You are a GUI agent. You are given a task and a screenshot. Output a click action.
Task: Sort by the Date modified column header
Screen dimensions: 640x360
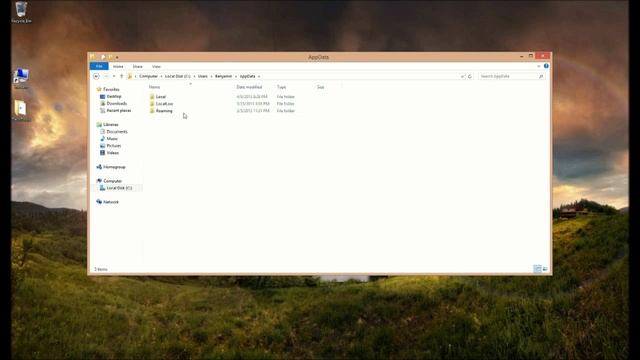[x=249, y=87]
